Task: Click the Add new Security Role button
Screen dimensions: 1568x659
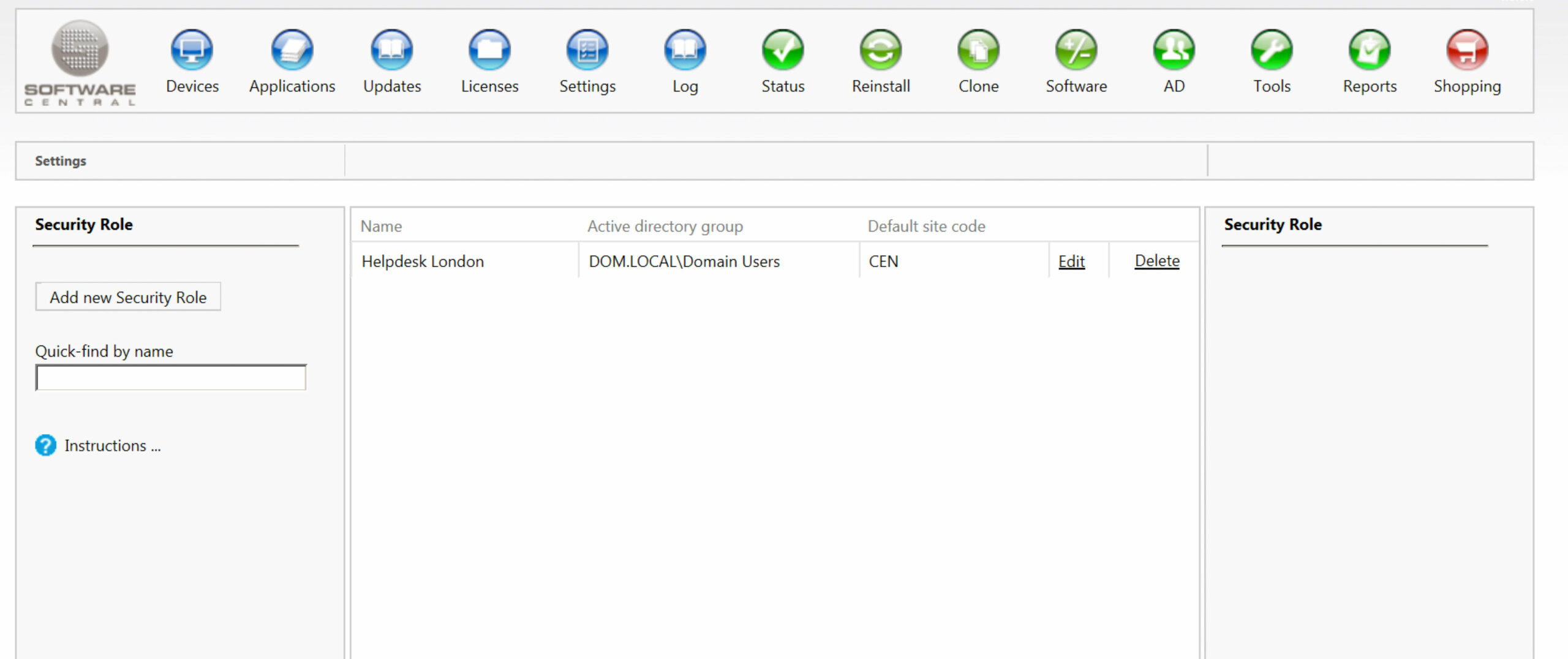Action: coord(128,297)
